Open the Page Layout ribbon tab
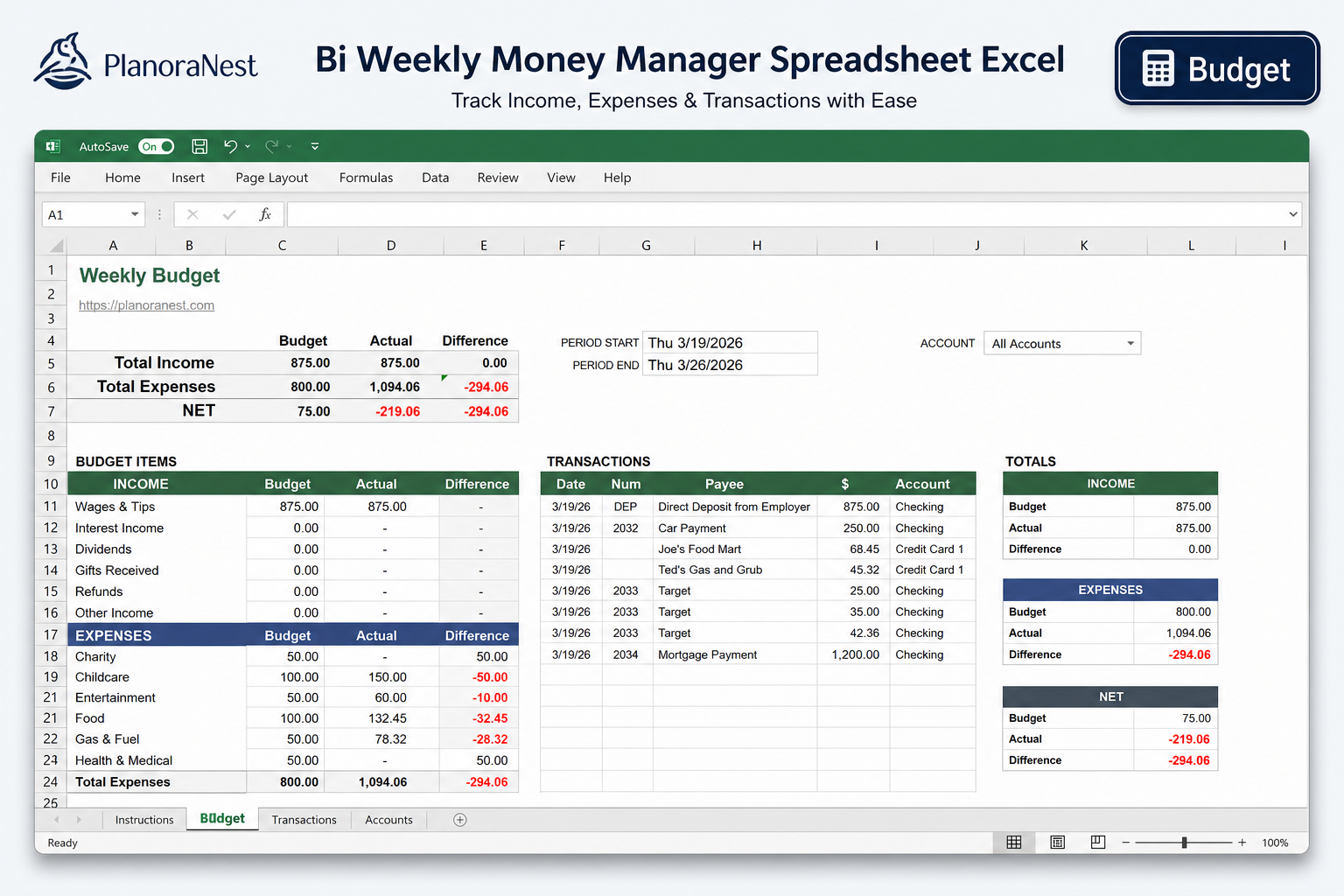This screenshot has width=1344, height=896. click(271, 178)
